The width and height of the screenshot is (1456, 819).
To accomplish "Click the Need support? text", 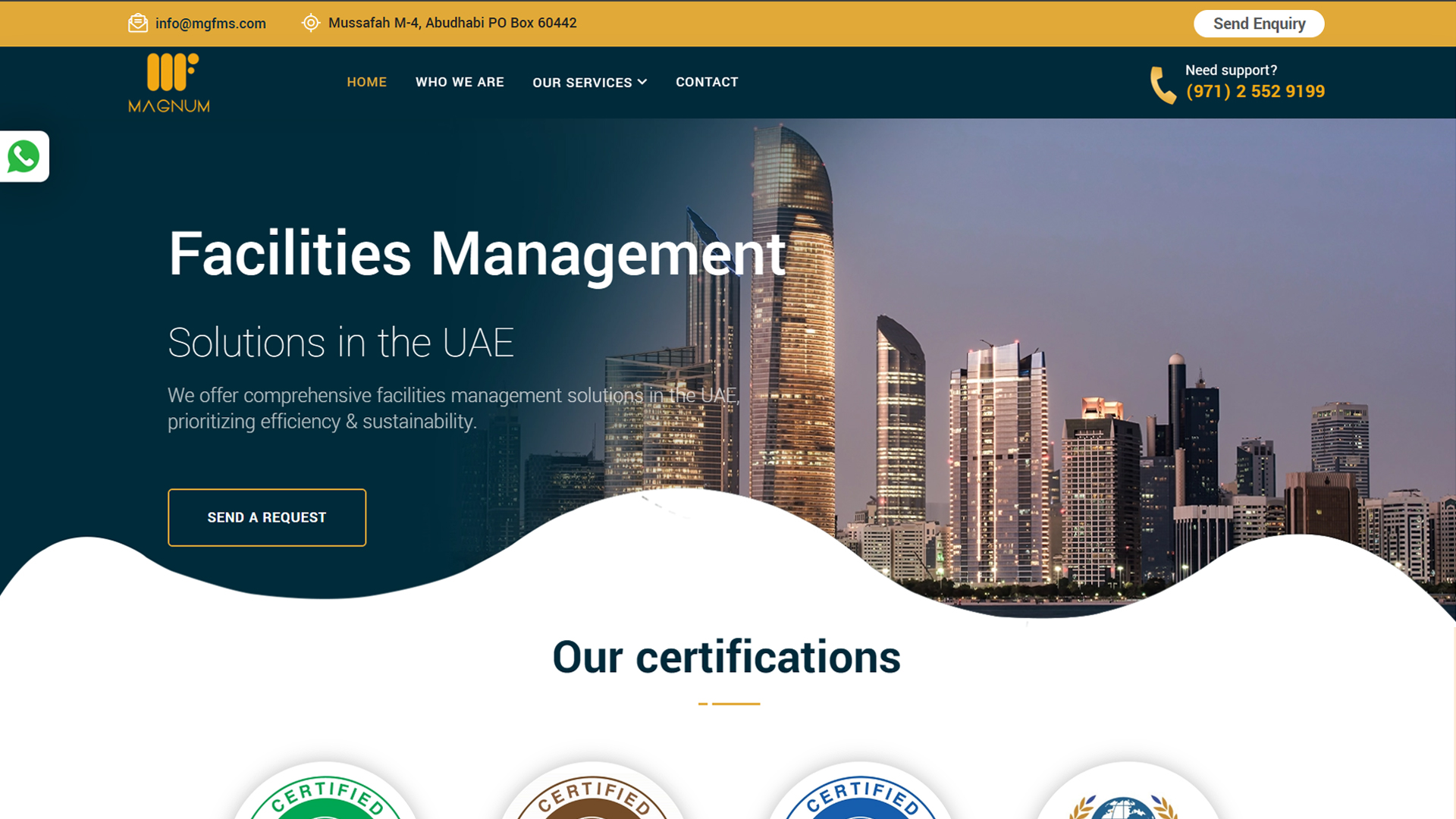I will pos(1231,71).
